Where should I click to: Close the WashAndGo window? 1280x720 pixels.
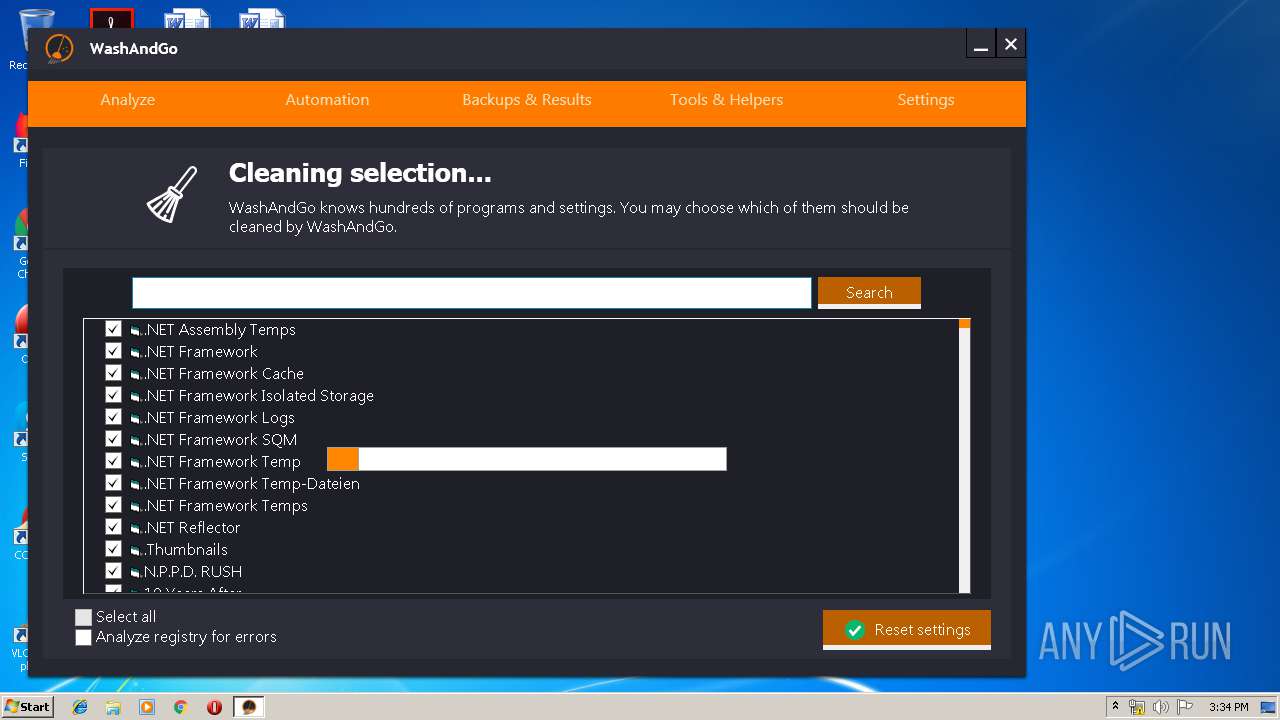point(1011,44)
